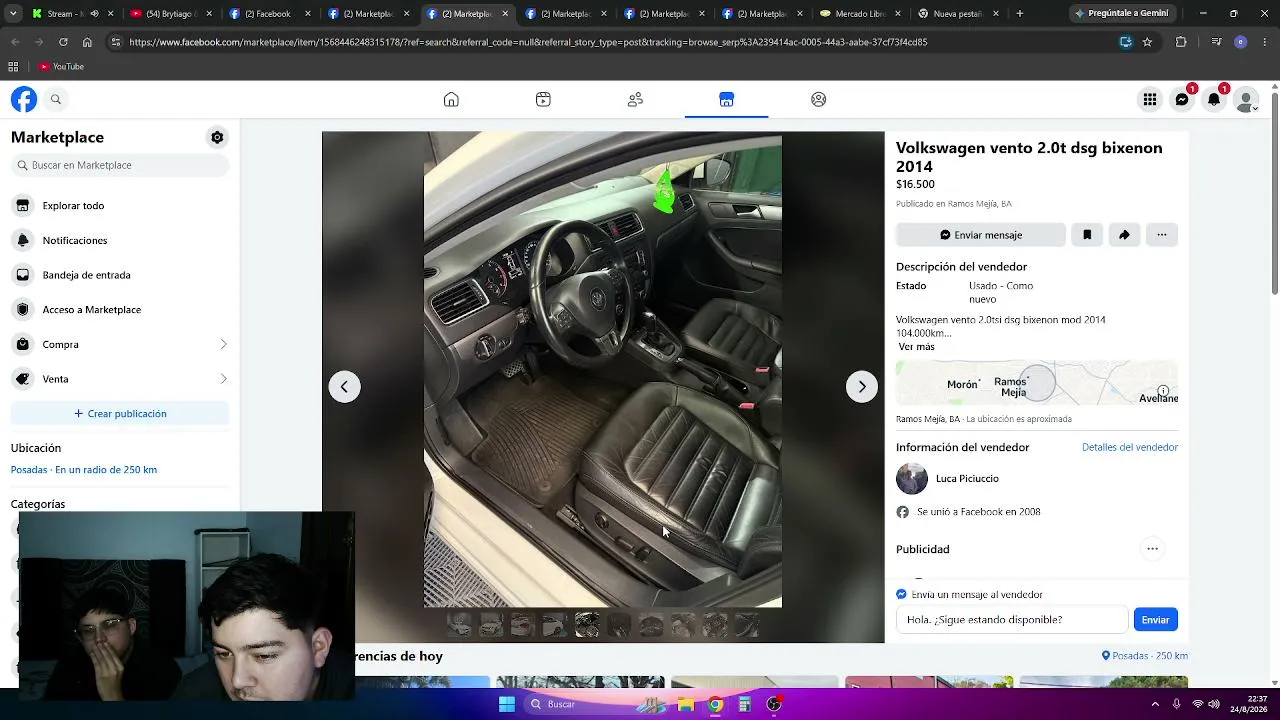This screenshot has height=720, width=1280.
Task: Bookmark this page with the star
Action: 1147,42
